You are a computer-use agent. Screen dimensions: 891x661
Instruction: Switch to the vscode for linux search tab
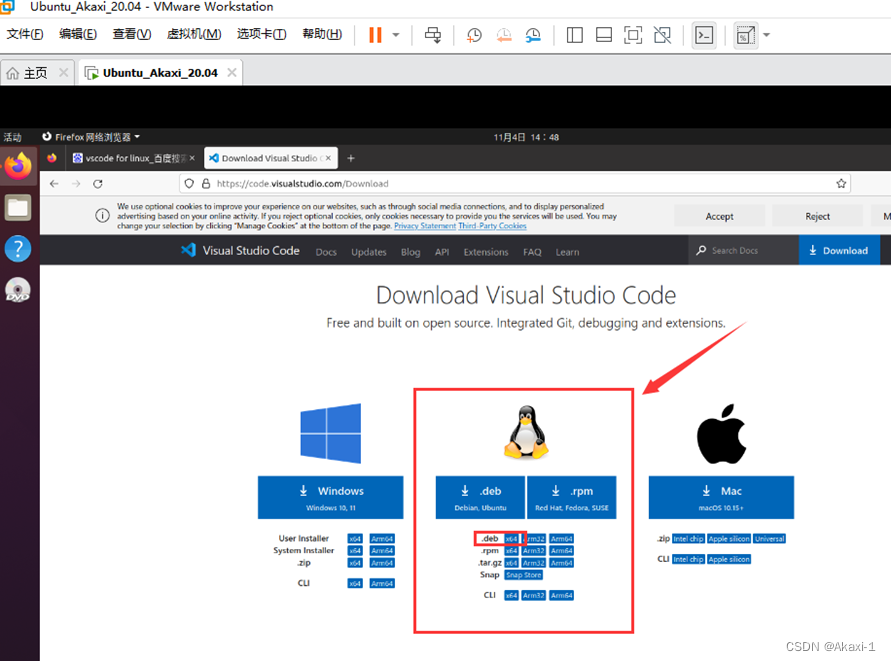(x=134, y=158)
